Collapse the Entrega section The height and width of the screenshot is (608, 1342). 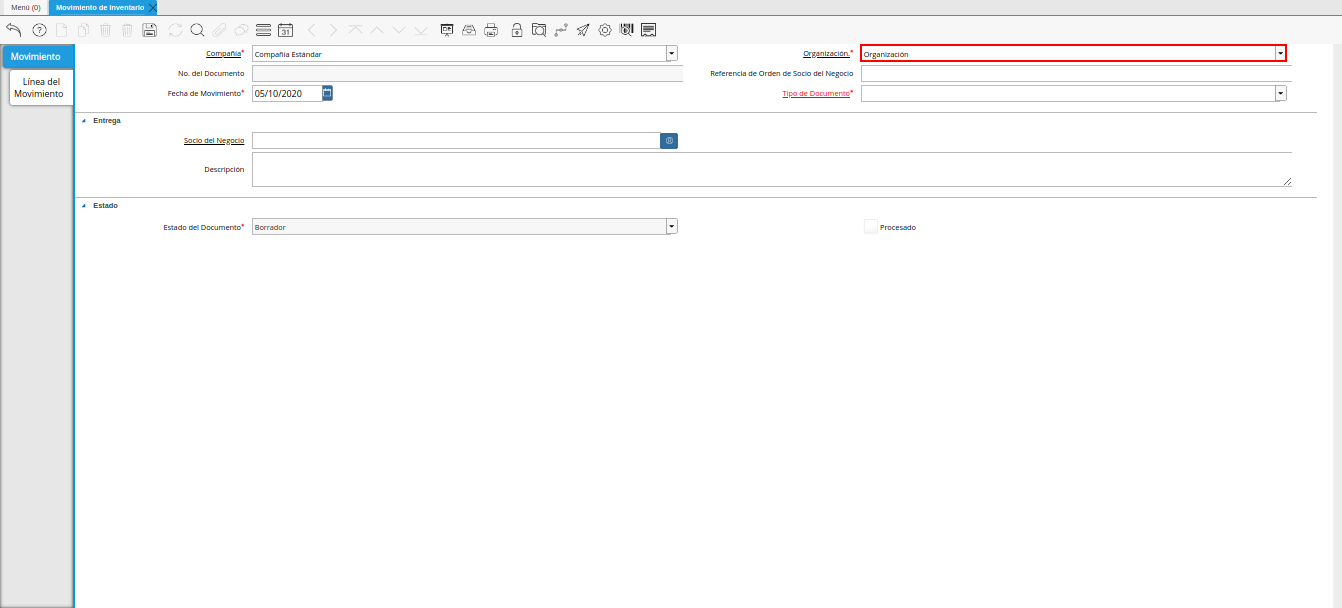pos(84,120)
